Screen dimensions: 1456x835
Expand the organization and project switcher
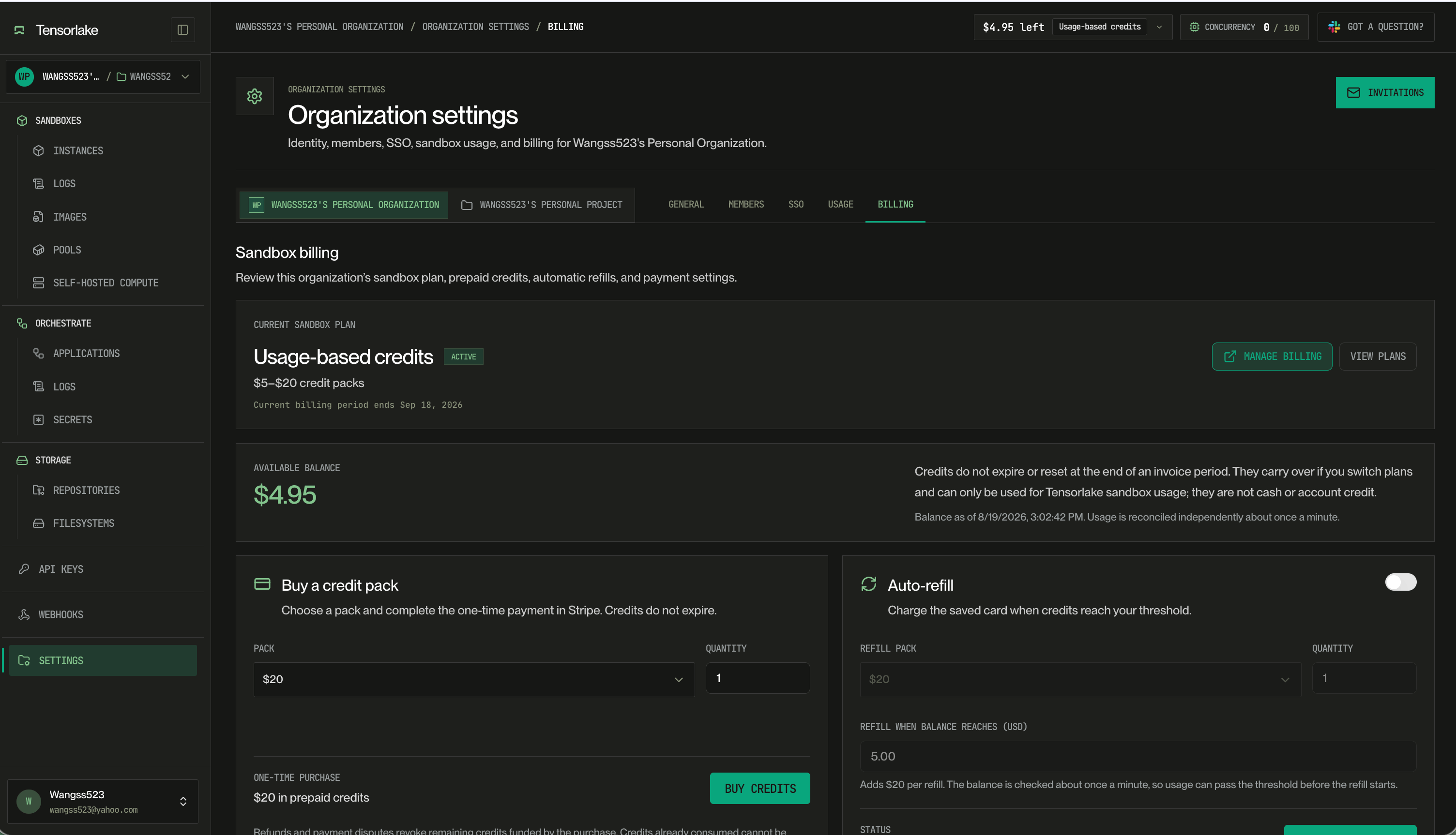(x=103, y=77)
